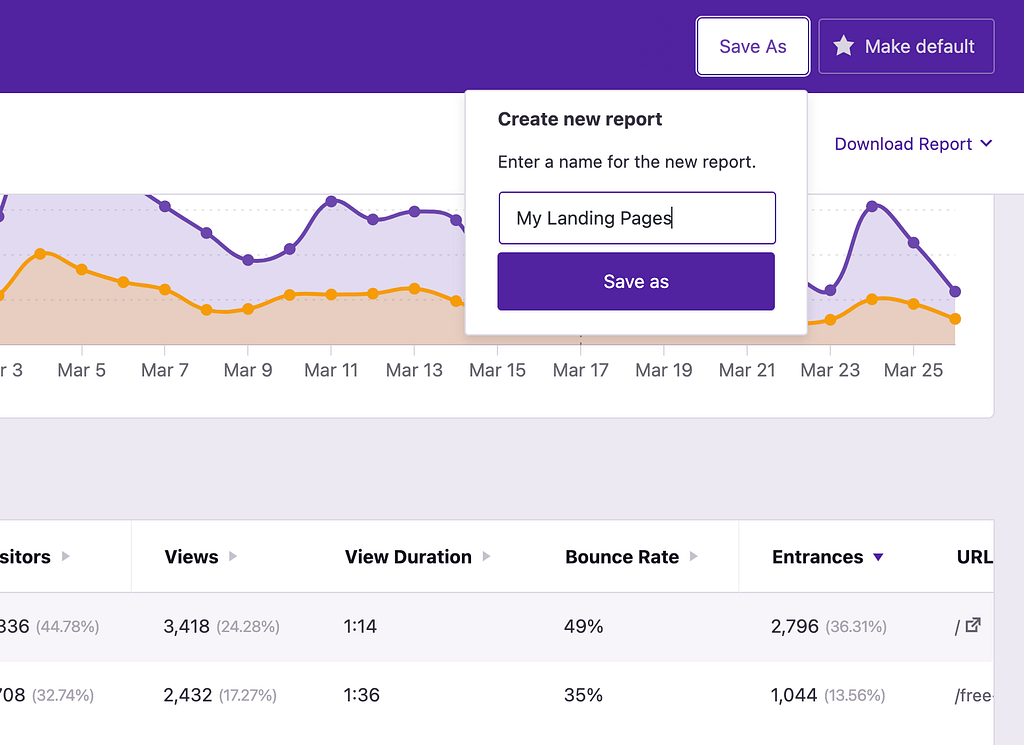Click sort arrow next to Visitors column

(x=66, y=557)
